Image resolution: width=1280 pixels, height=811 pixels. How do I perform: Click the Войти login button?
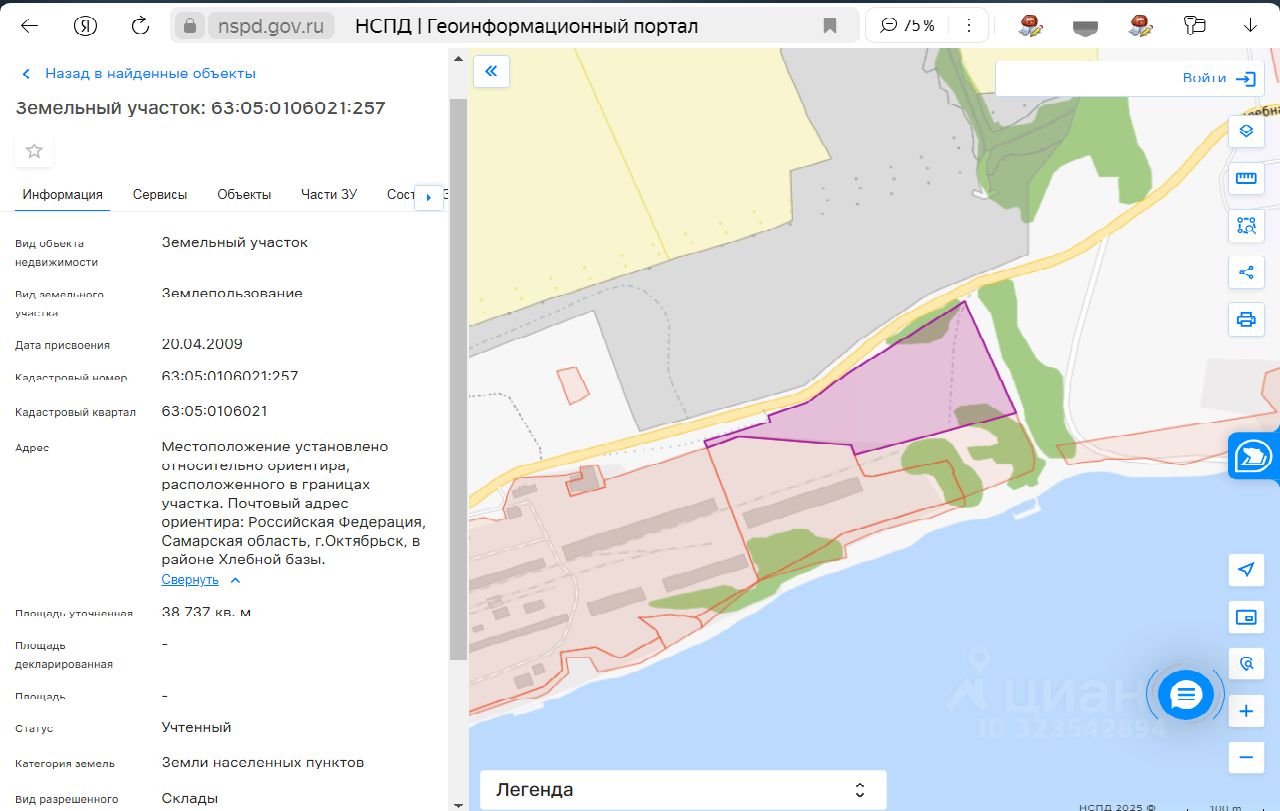[x=1218, y=79]
